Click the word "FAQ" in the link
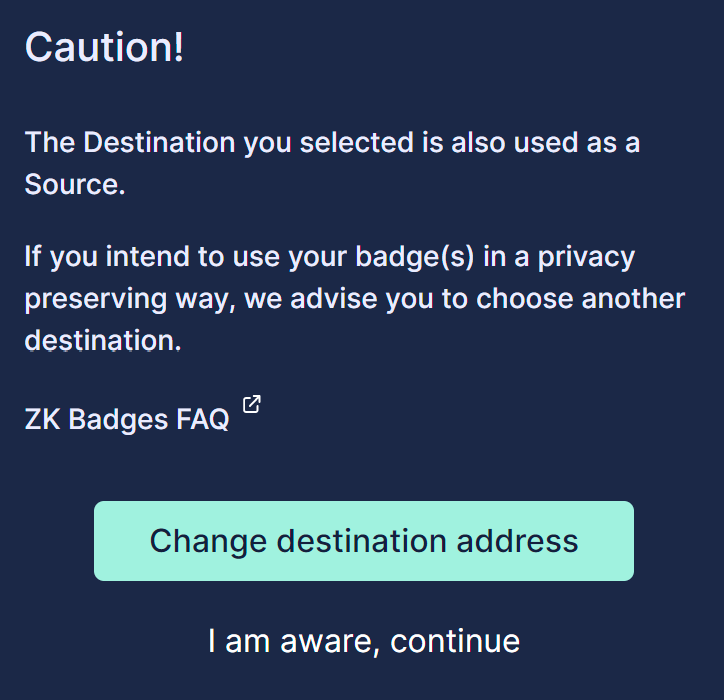724x700 pixels. click(203, 419)
